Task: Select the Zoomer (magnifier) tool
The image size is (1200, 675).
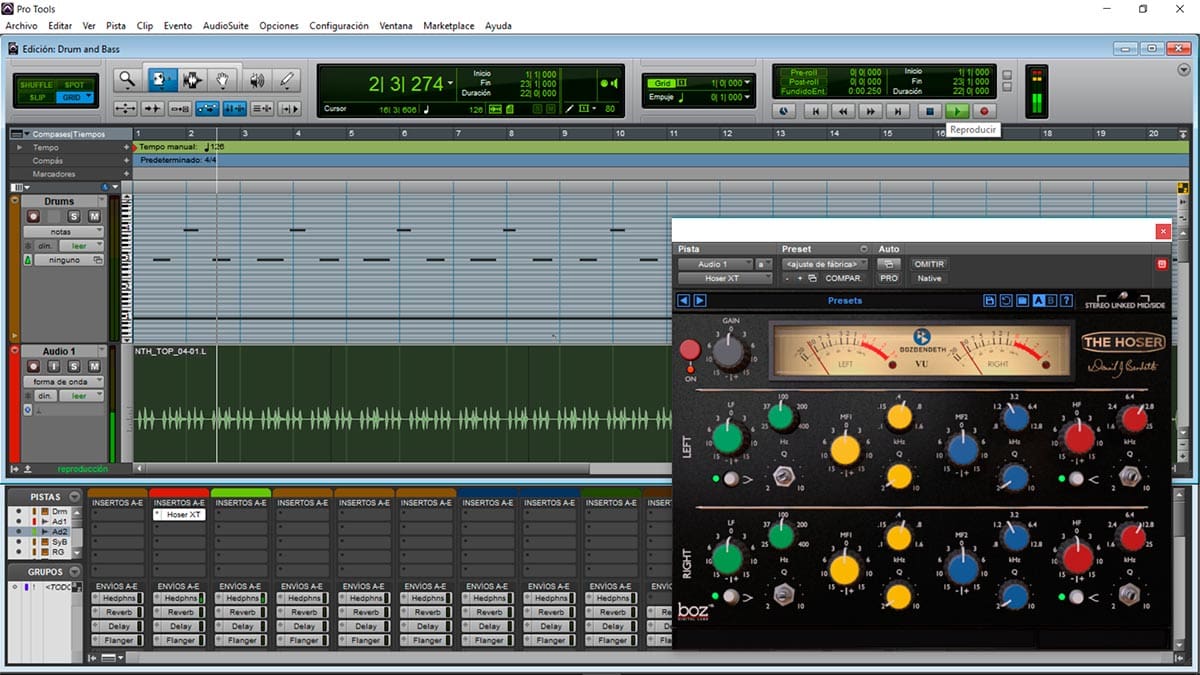Action: (x=126, y=80)
